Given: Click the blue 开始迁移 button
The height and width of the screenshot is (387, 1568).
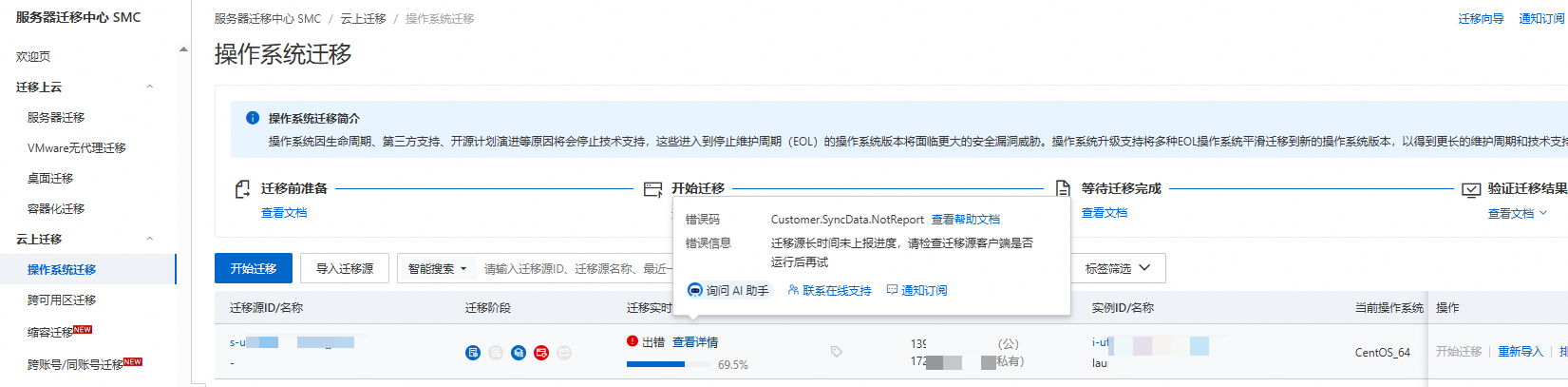Looking at the screenshot, I should [x=254, y=269].
